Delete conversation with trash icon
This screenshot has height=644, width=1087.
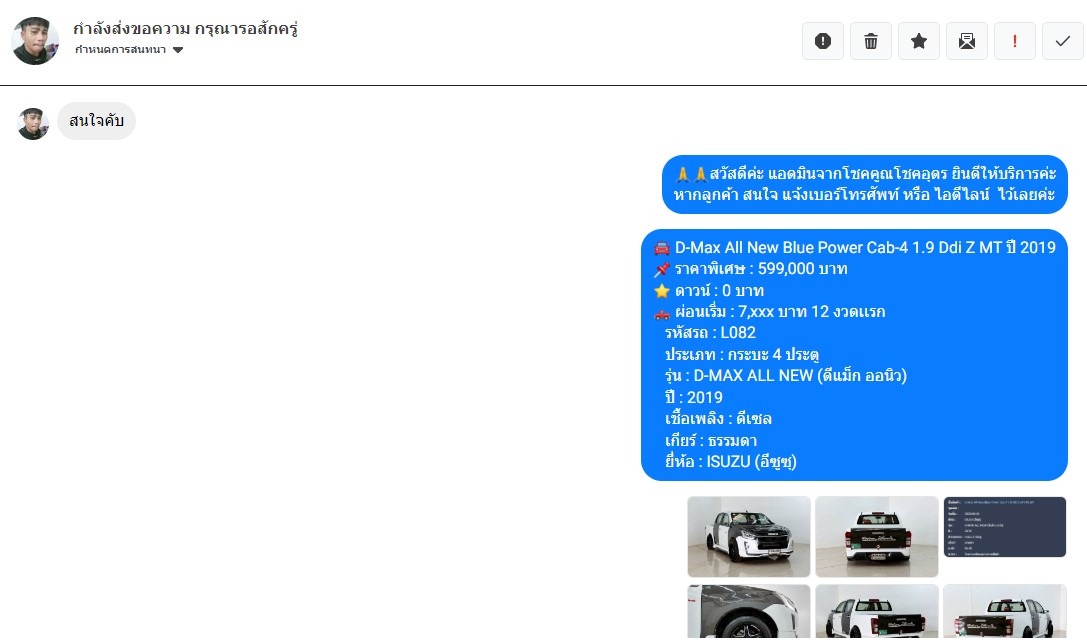(x=871, y=41)
